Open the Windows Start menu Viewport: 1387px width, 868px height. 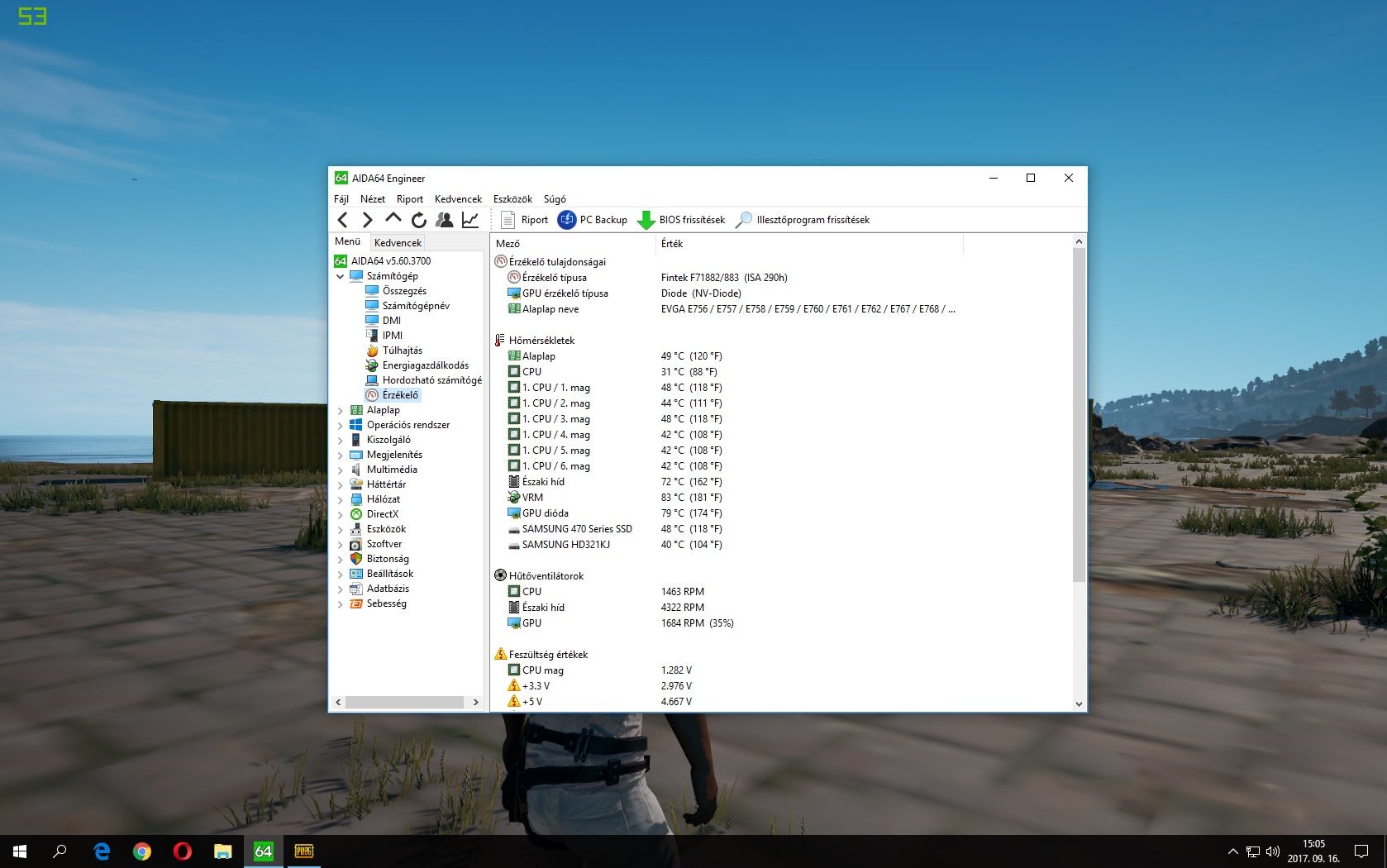20,851
